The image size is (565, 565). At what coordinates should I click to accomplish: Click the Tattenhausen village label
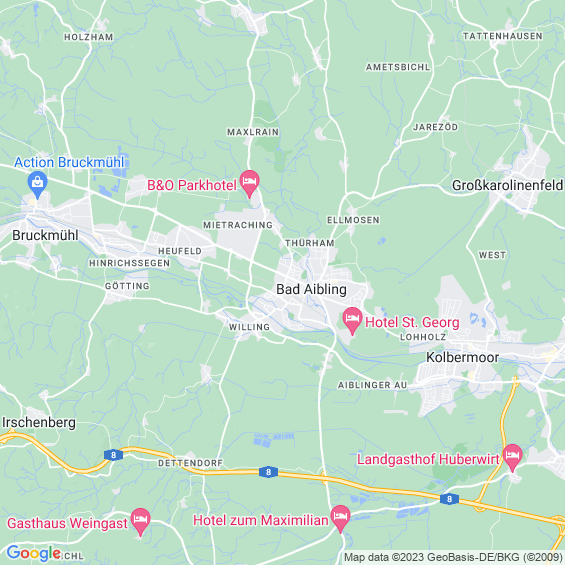click(x=503, y=36)
